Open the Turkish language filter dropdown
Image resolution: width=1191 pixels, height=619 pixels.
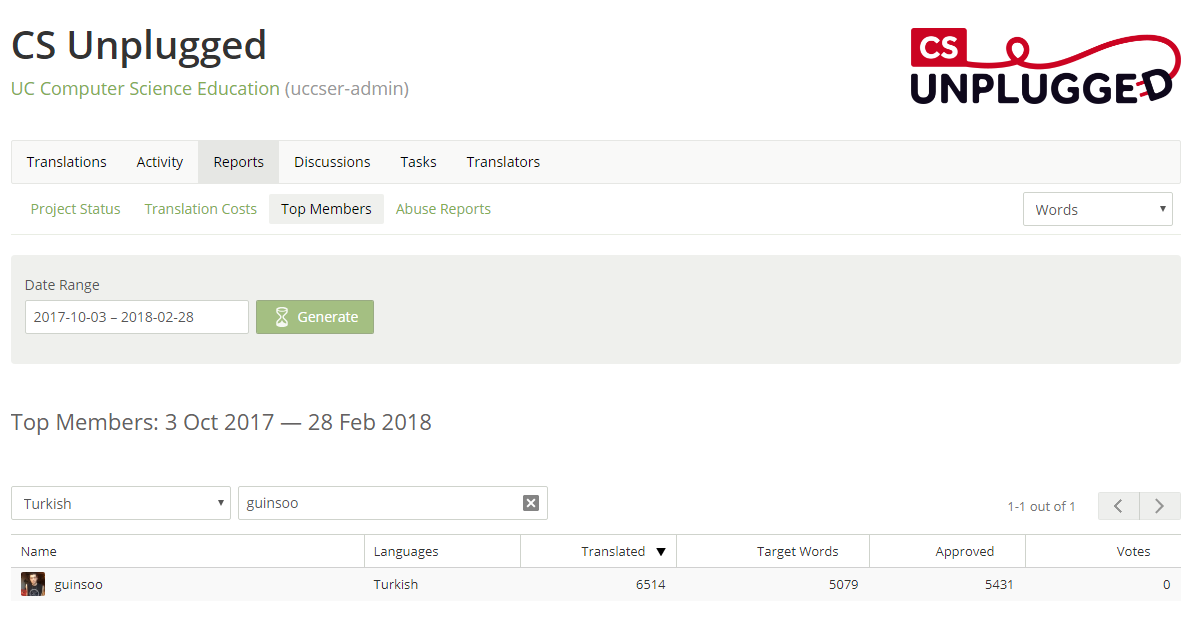point(121,503)
